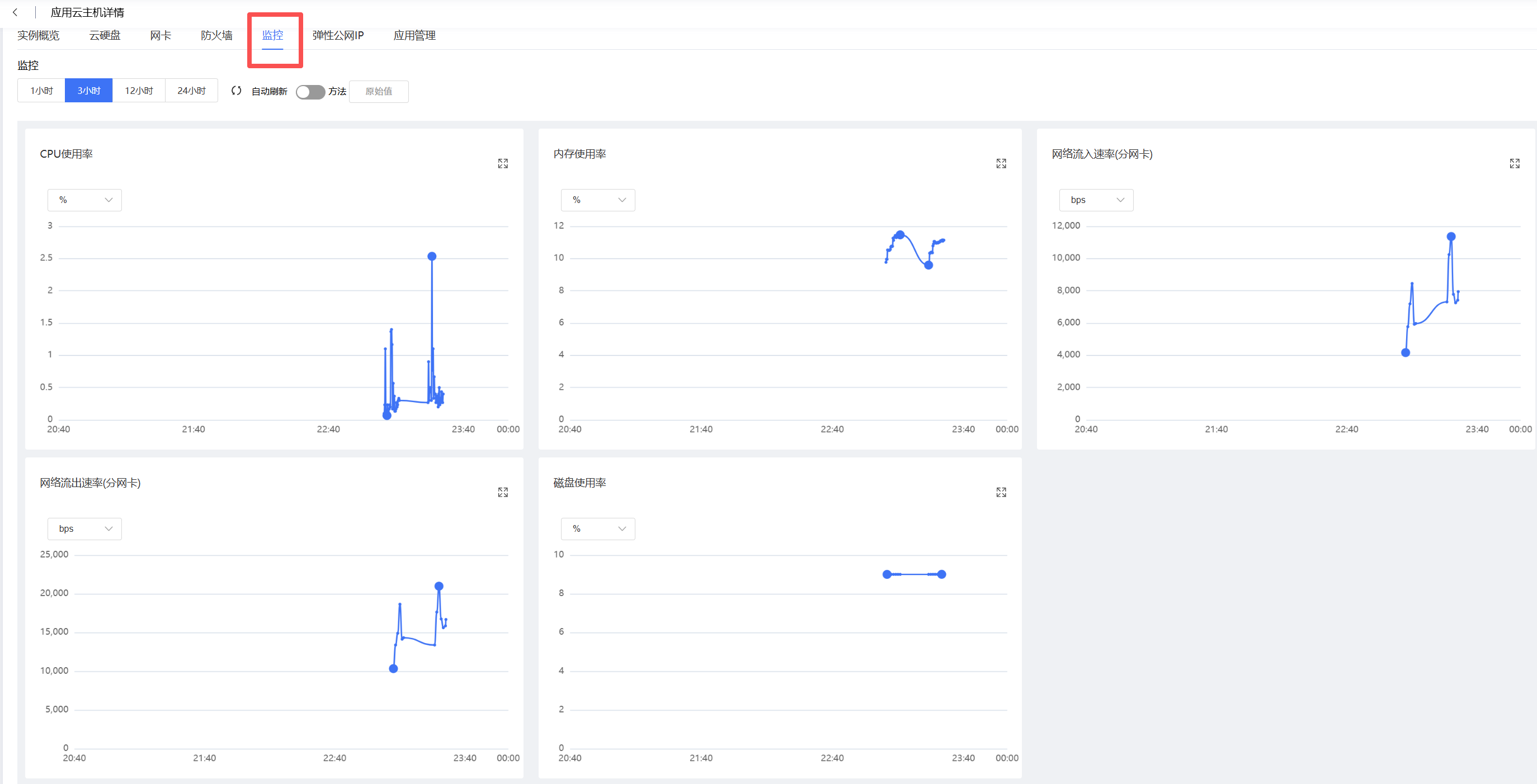This screenshot has width=1537, height=784.
Task: Go back using the back arrow
Action: (15, 12)
